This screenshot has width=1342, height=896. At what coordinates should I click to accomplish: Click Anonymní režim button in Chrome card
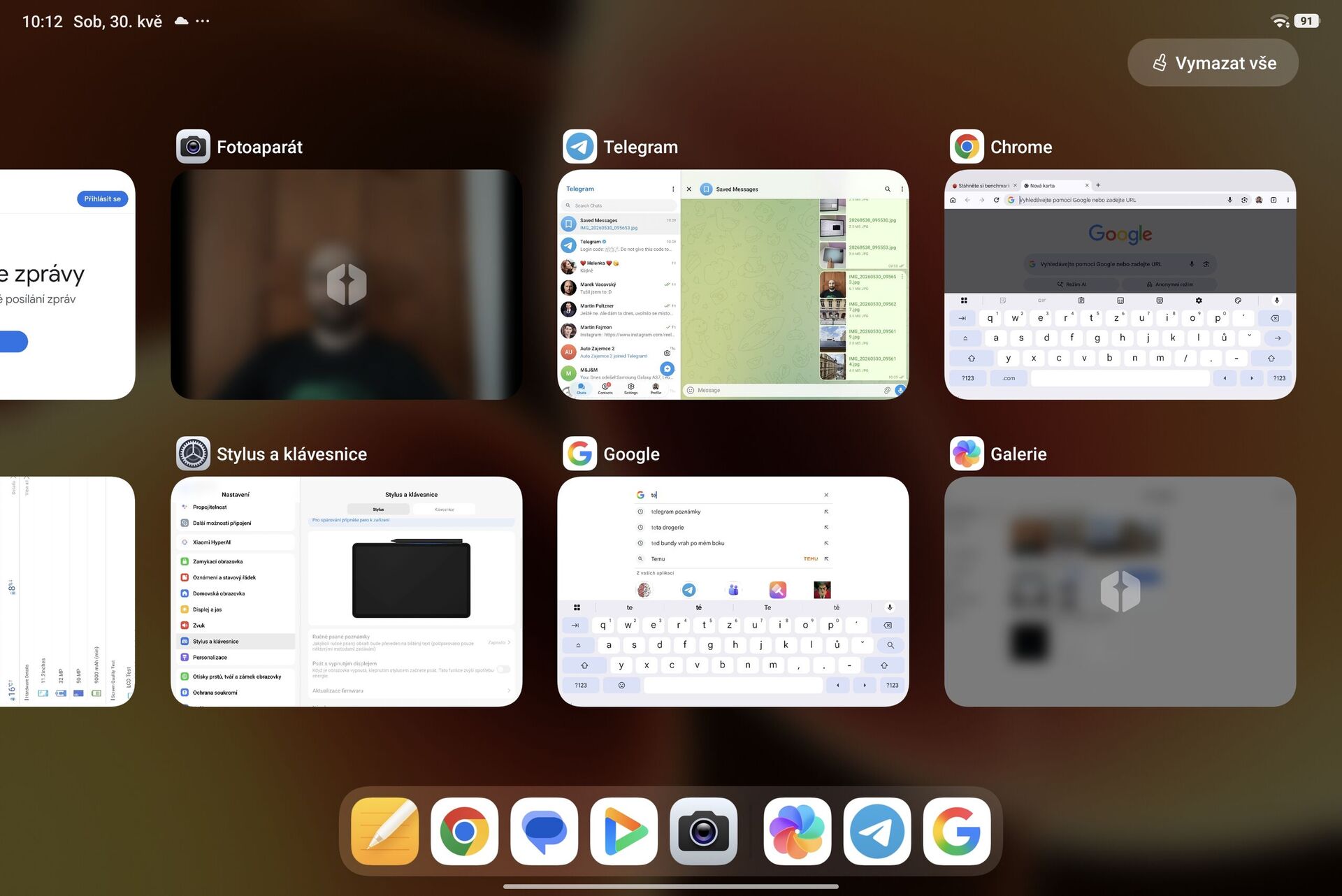click(1169, 284)
